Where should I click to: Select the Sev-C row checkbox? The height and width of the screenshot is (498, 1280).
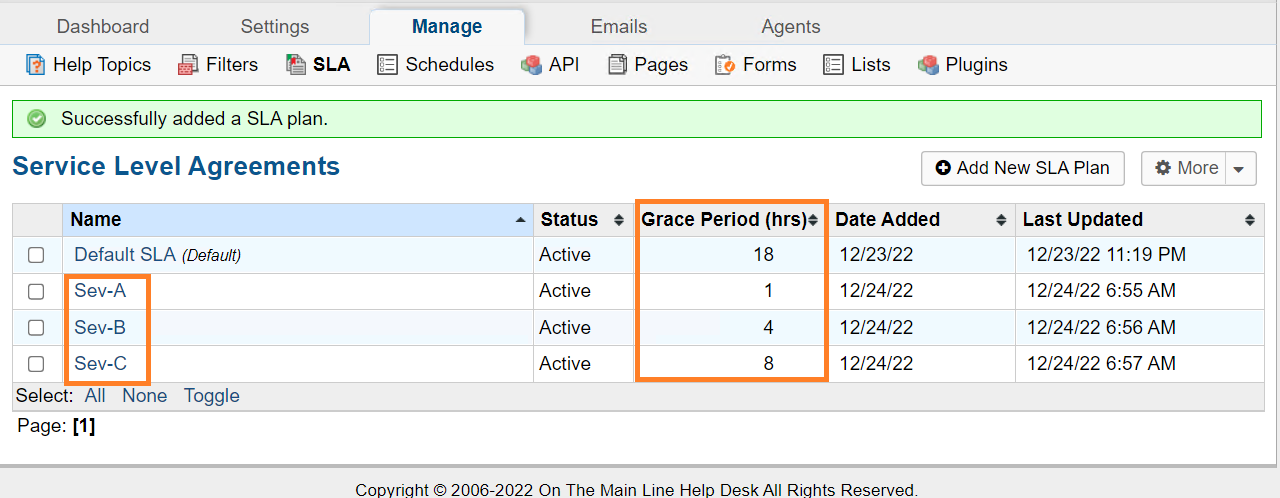36,364
